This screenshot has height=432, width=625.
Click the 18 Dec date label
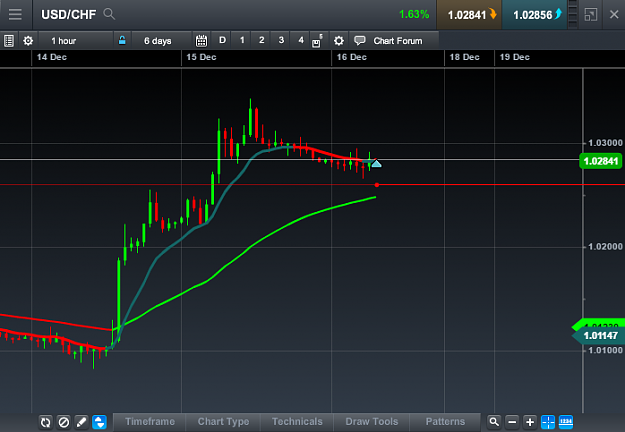(464, 57)
